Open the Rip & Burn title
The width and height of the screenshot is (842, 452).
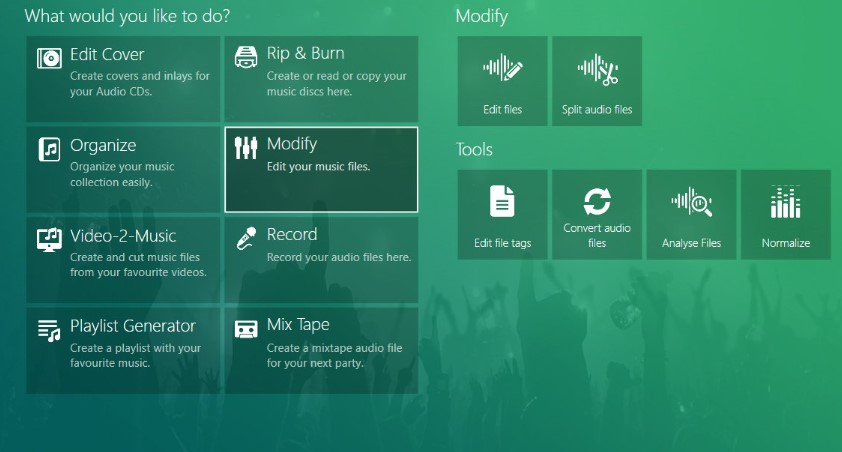[x=306, y=53]
